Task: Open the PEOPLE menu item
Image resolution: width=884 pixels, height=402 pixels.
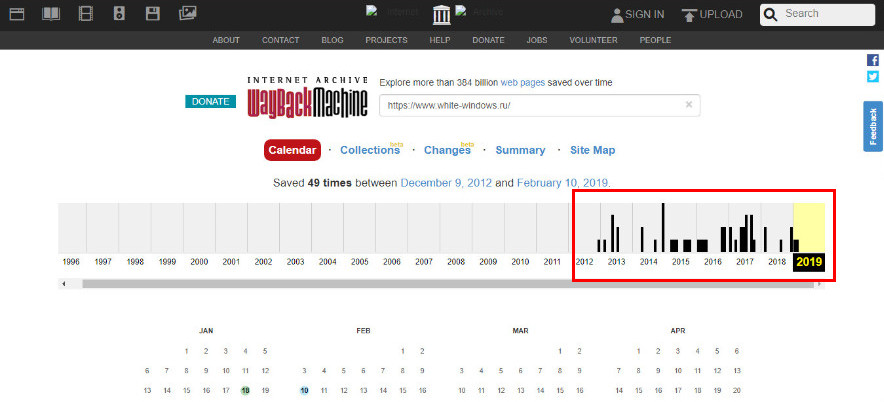Action: click(x=655, y=40)
